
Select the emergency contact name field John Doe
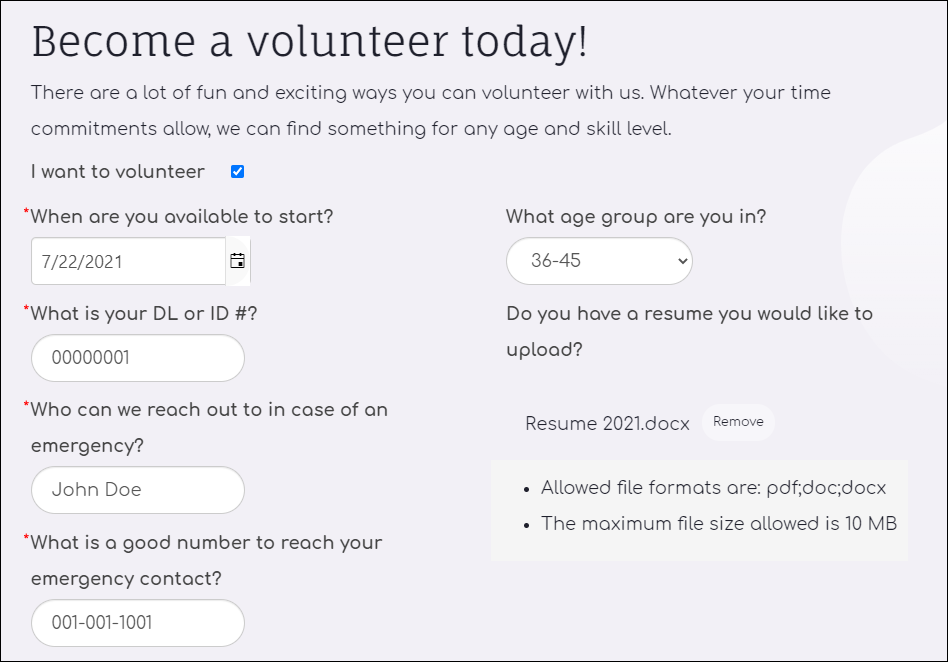tap(138, 490)
